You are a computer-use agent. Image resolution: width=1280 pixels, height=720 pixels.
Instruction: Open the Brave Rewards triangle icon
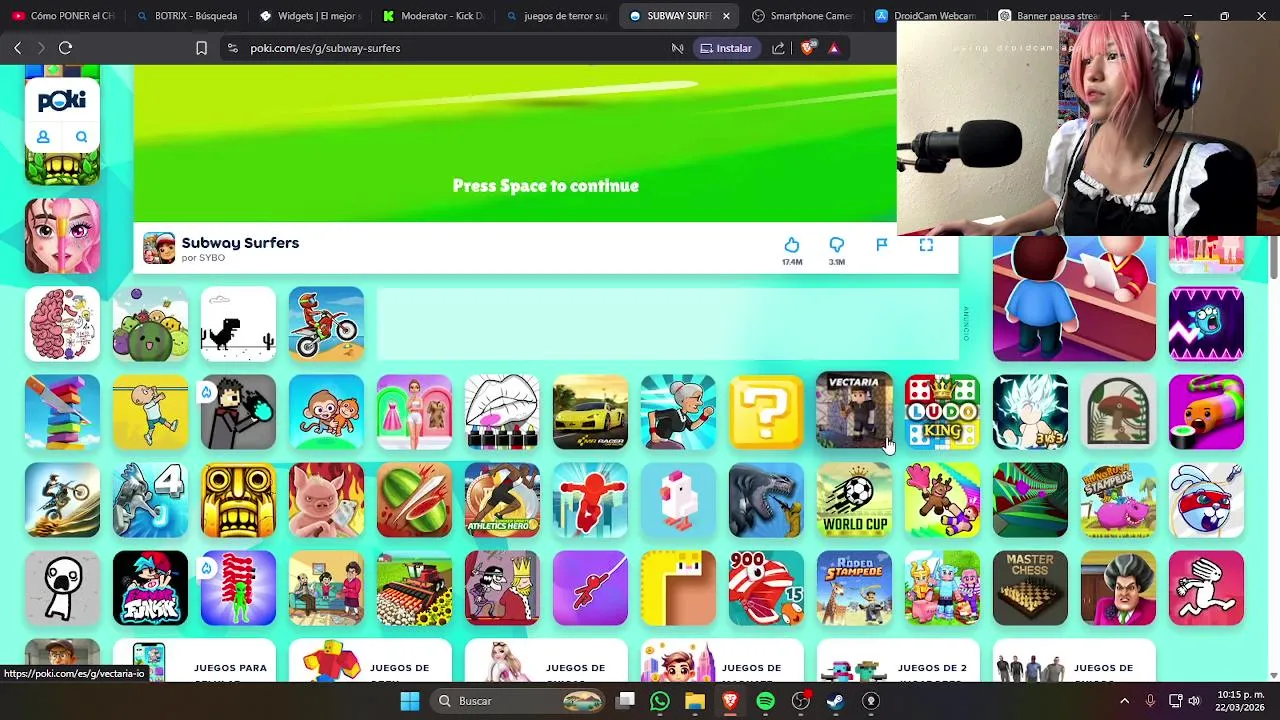point(834,48)
